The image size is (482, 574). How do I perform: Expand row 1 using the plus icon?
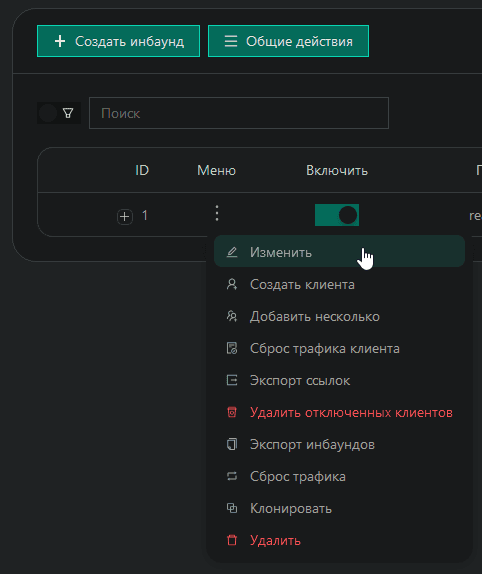pyautogui.click(x=124, y=216)
